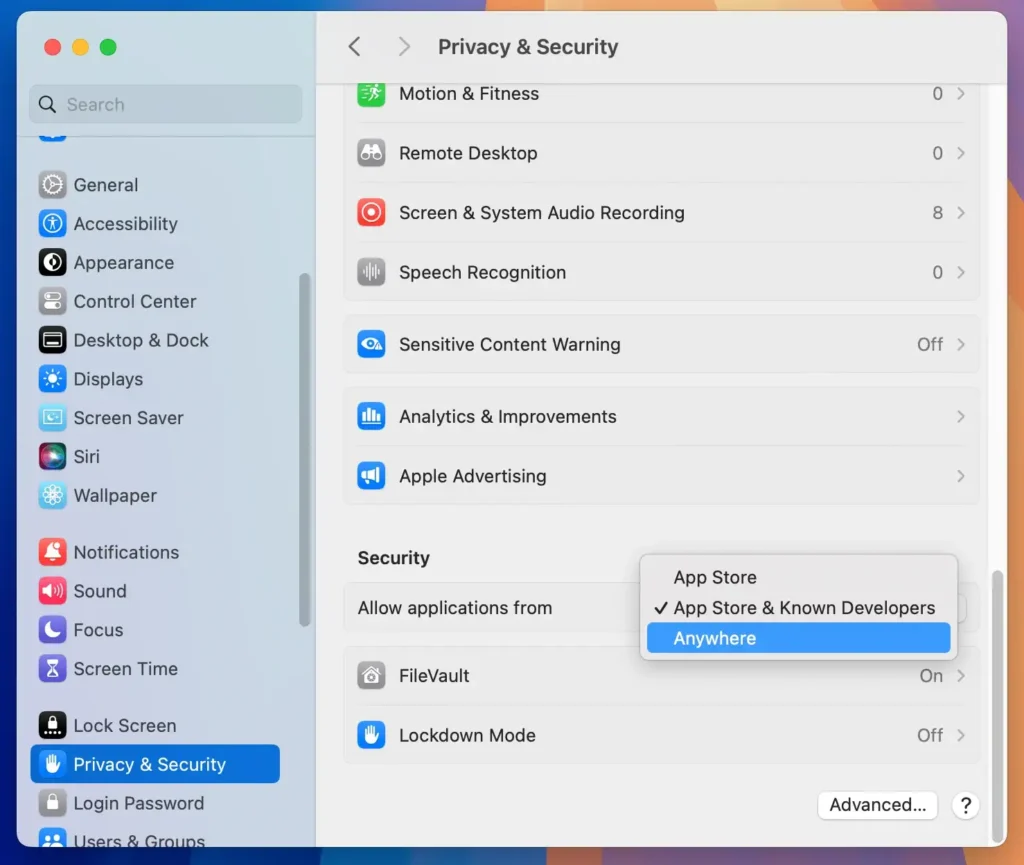Expand Remote Desktop chevron
1024x865 pixels.
point(961,153)
